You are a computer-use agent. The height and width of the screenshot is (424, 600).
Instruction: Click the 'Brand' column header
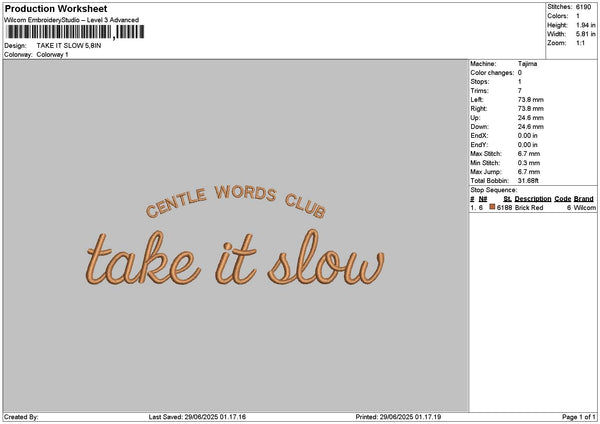[584, 199]
